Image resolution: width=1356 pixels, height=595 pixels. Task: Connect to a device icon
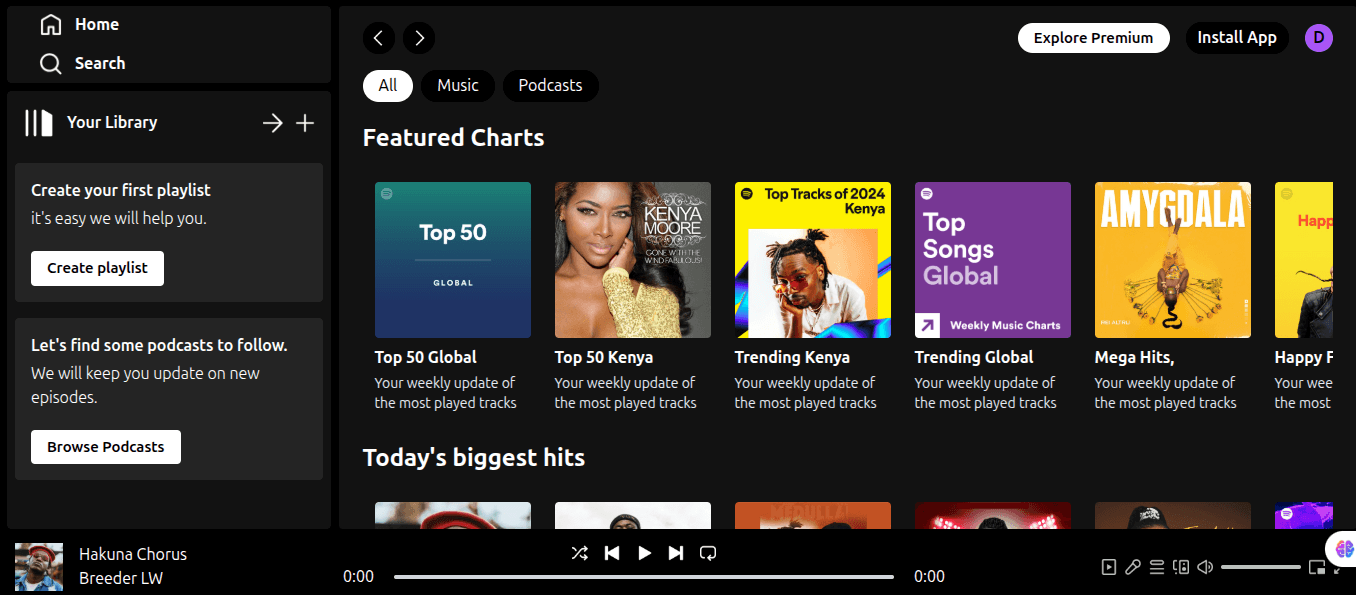point(1181,567)
